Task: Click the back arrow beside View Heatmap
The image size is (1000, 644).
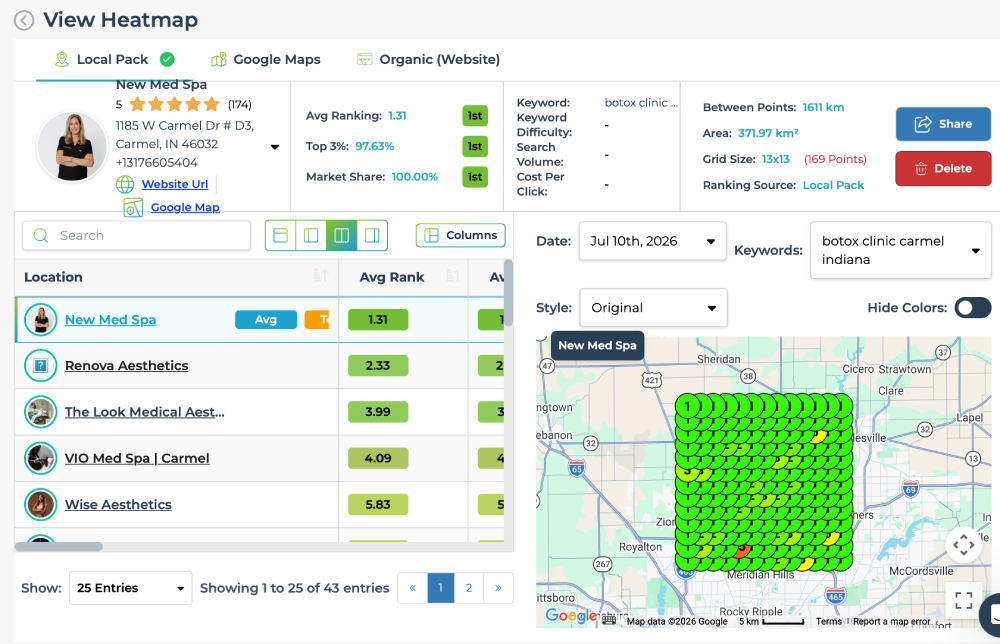Action: (x=24, y=20)
